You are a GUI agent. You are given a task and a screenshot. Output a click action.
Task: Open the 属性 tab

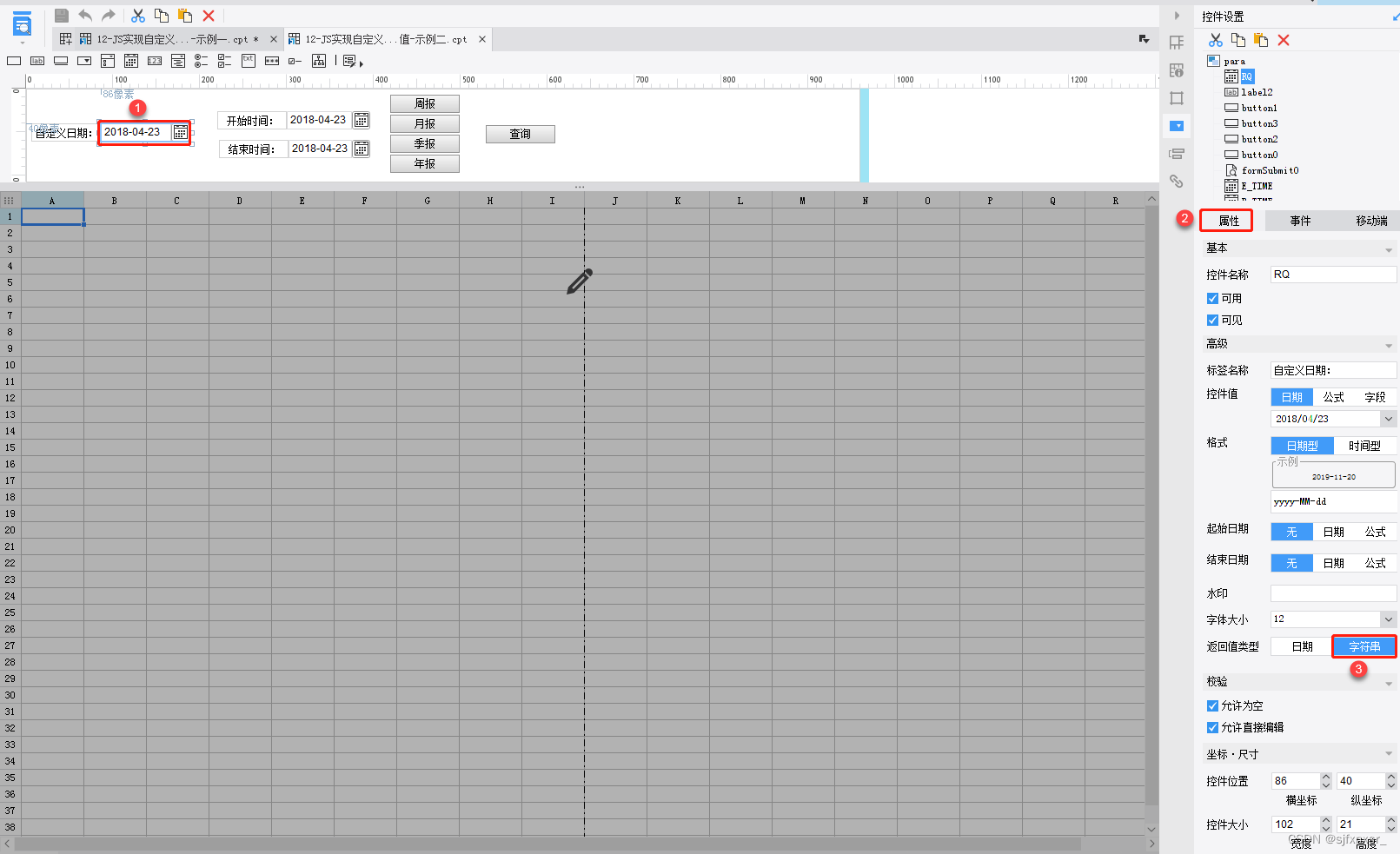coord(1226,221)
